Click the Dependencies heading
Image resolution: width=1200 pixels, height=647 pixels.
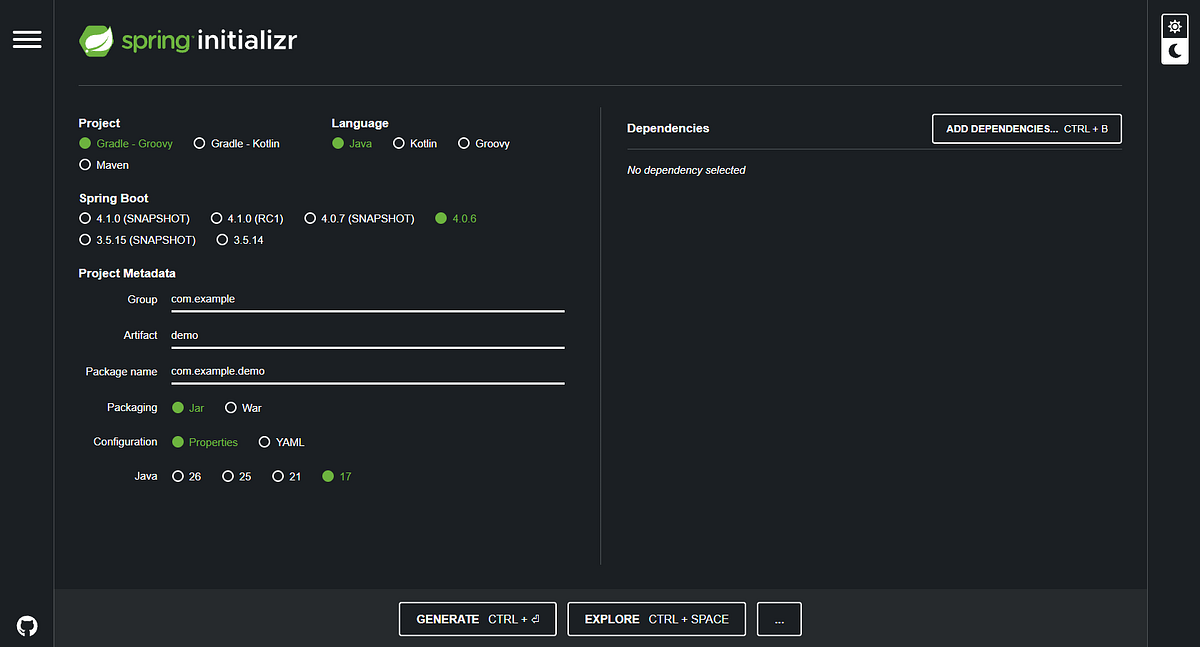coord(668,128)
